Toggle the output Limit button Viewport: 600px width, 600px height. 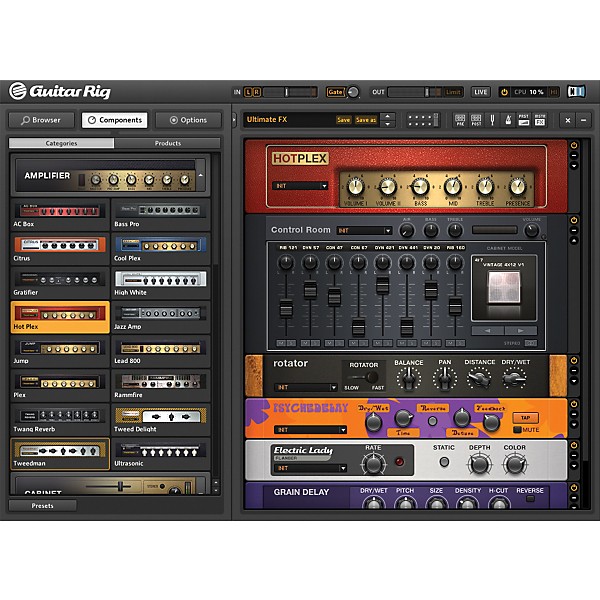point(452,92)
